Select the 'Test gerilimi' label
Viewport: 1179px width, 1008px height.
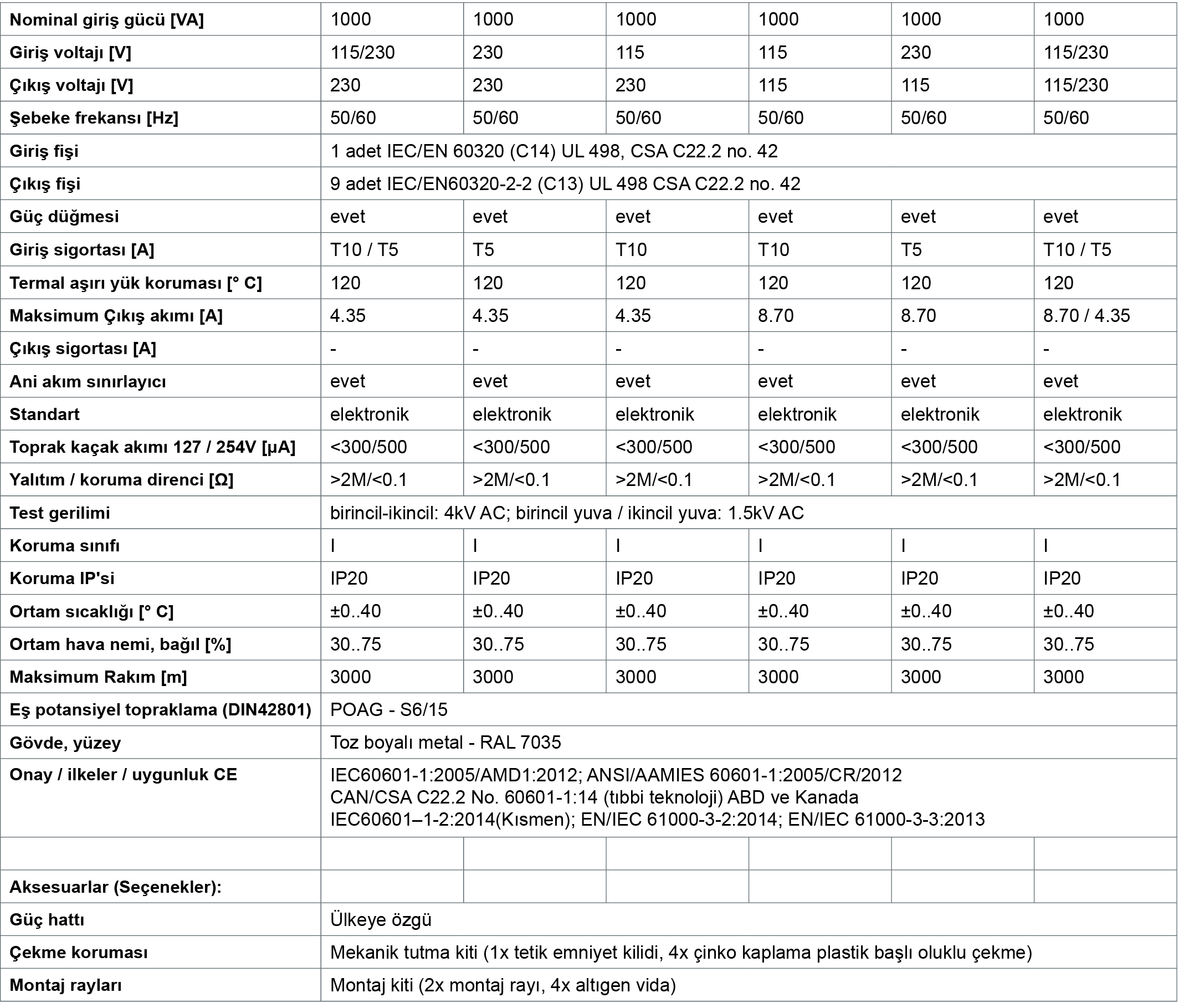[60, 513]
